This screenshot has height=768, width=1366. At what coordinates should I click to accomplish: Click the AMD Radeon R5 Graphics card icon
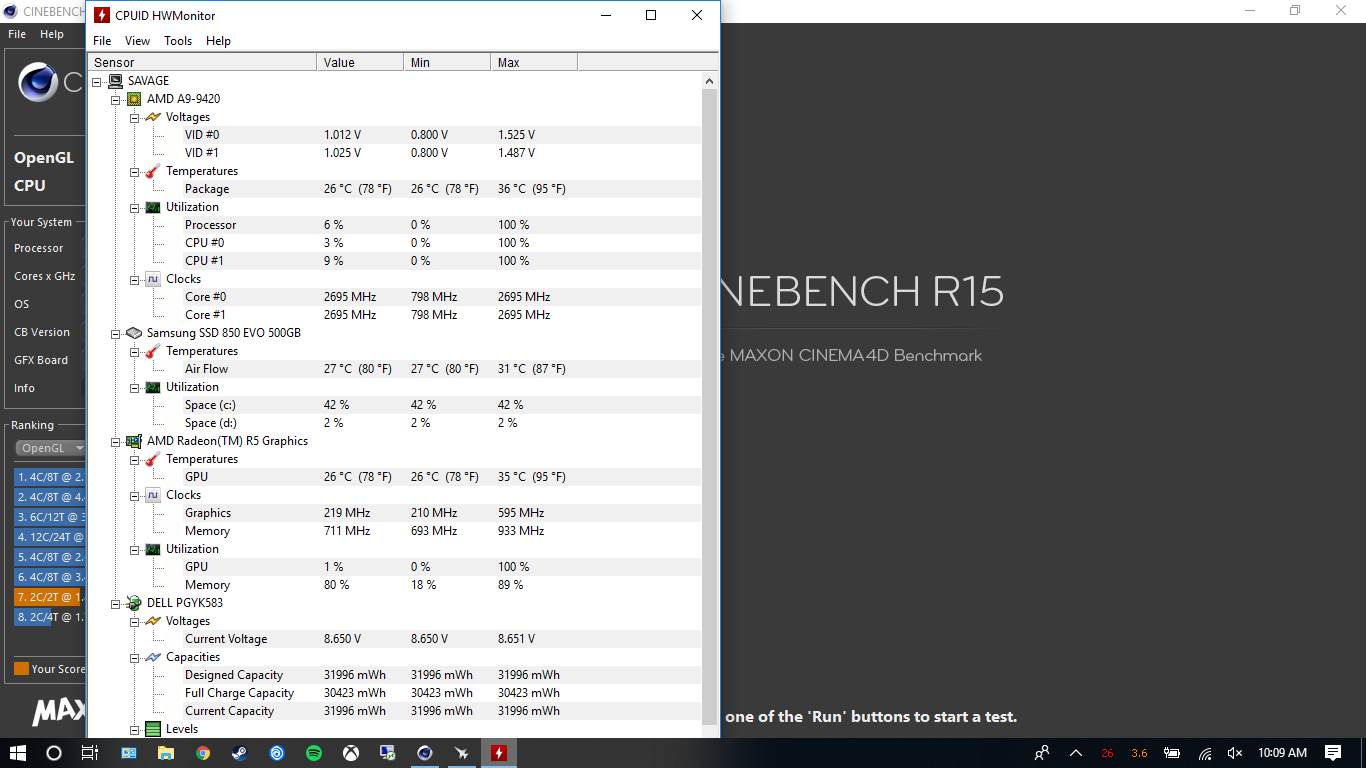click(x=134, y=441)
